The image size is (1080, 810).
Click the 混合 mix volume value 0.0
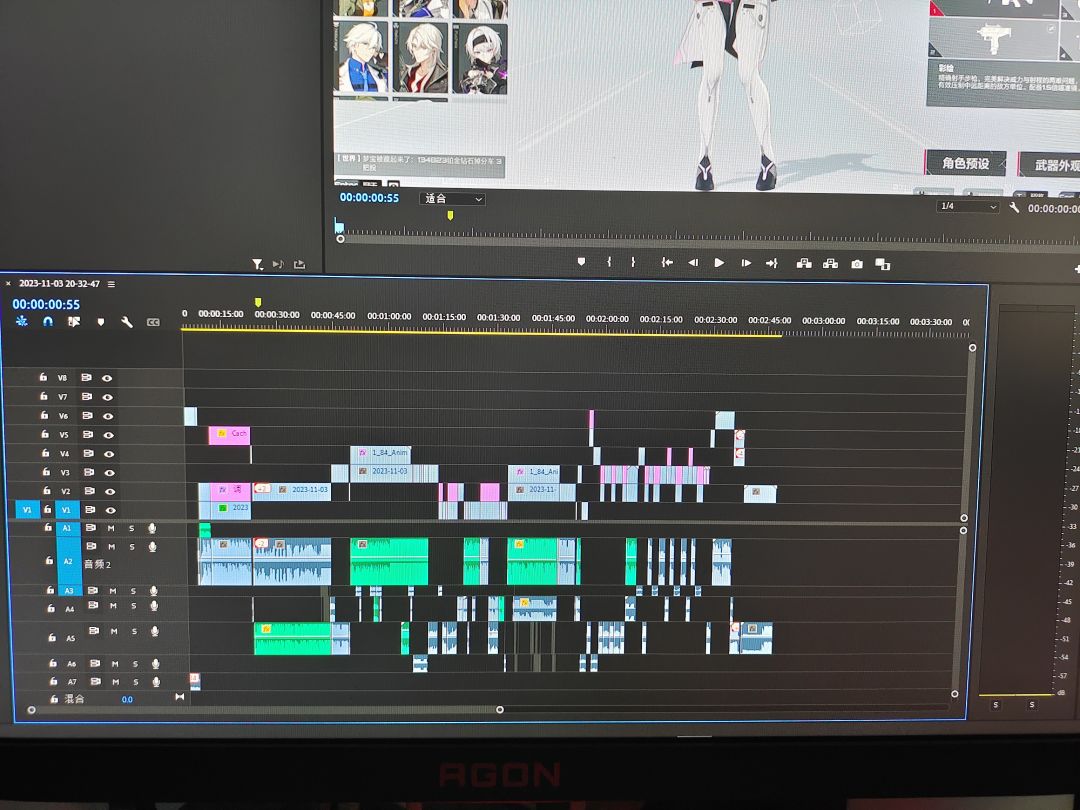(127, 699)
